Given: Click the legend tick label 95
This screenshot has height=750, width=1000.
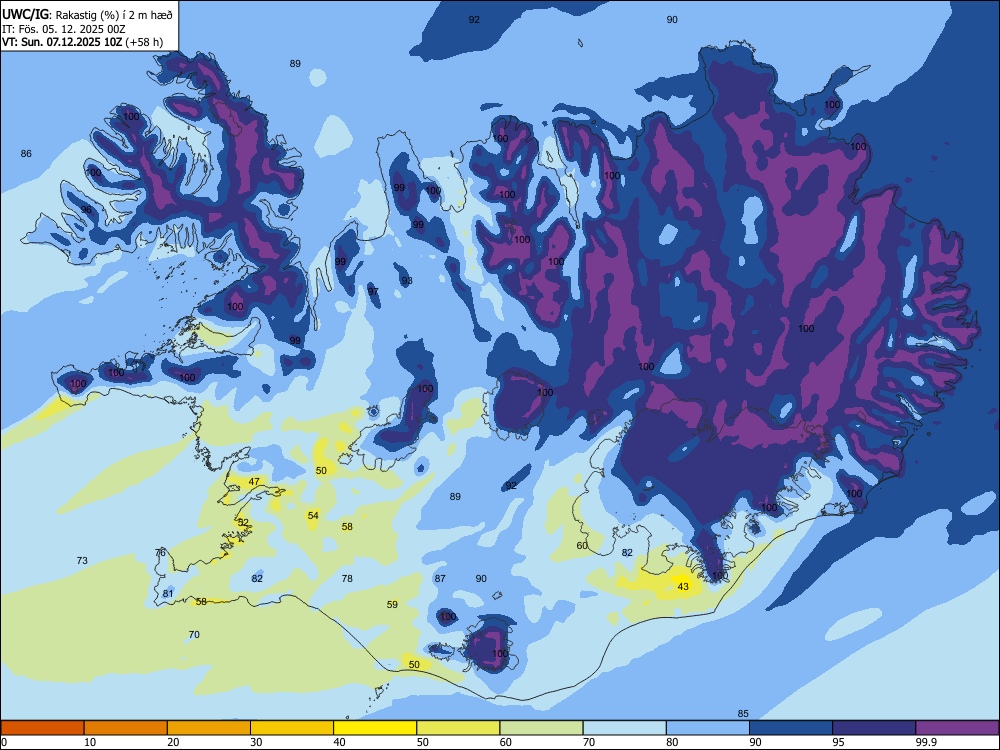Looking at the screenshot, I should (839, 742).
